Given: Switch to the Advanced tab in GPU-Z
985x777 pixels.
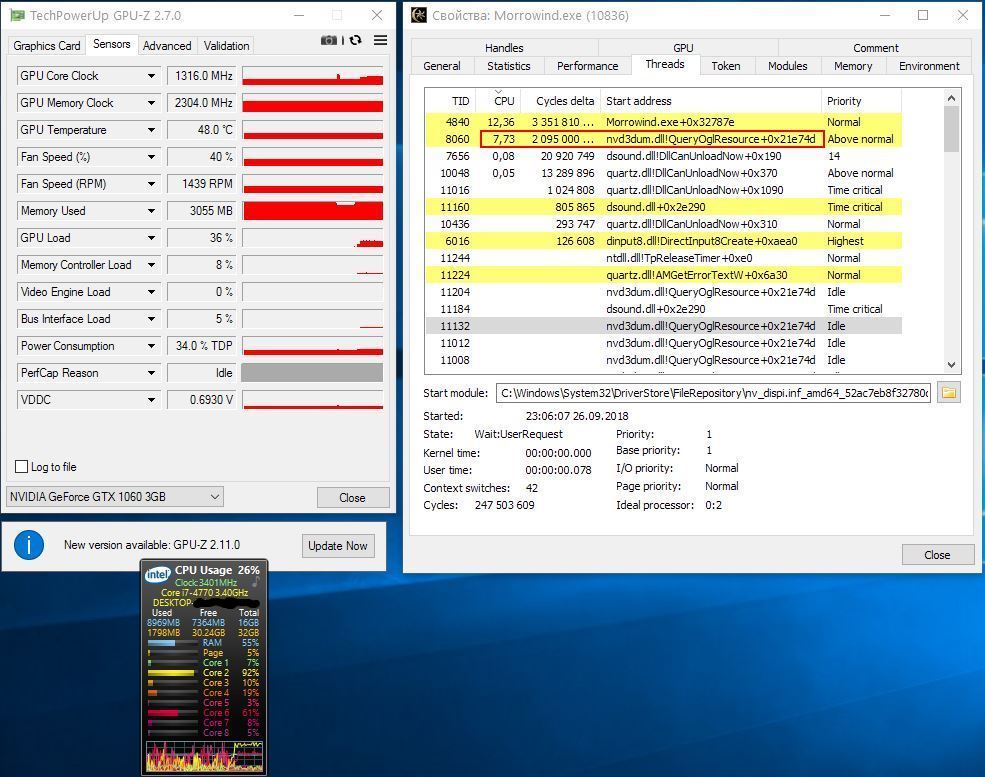Looking at the screenshot, I should pyautogui.click(x=167, y=46).
